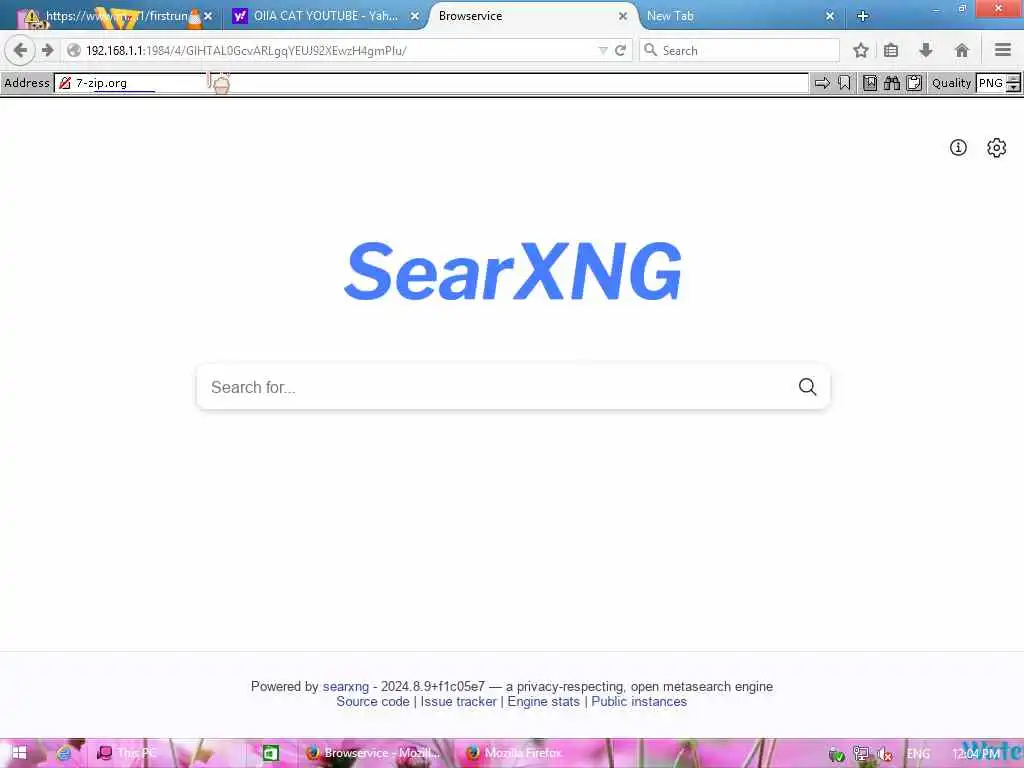This screenshot has height=768, width=1024.
Task: Open the Browservice bookmarks page icon
Action: pos(870,83)
